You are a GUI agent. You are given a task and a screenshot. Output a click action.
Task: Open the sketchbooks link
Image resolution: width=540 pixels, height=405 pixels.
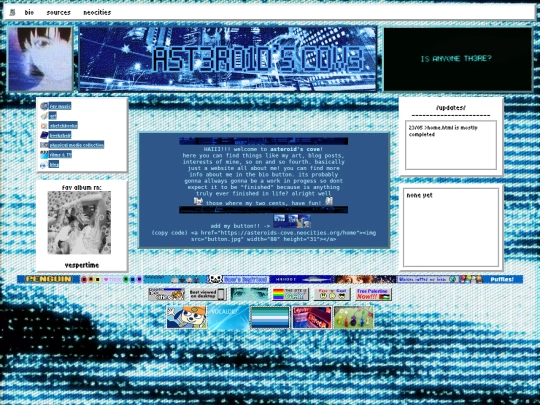tap(63, 125)
